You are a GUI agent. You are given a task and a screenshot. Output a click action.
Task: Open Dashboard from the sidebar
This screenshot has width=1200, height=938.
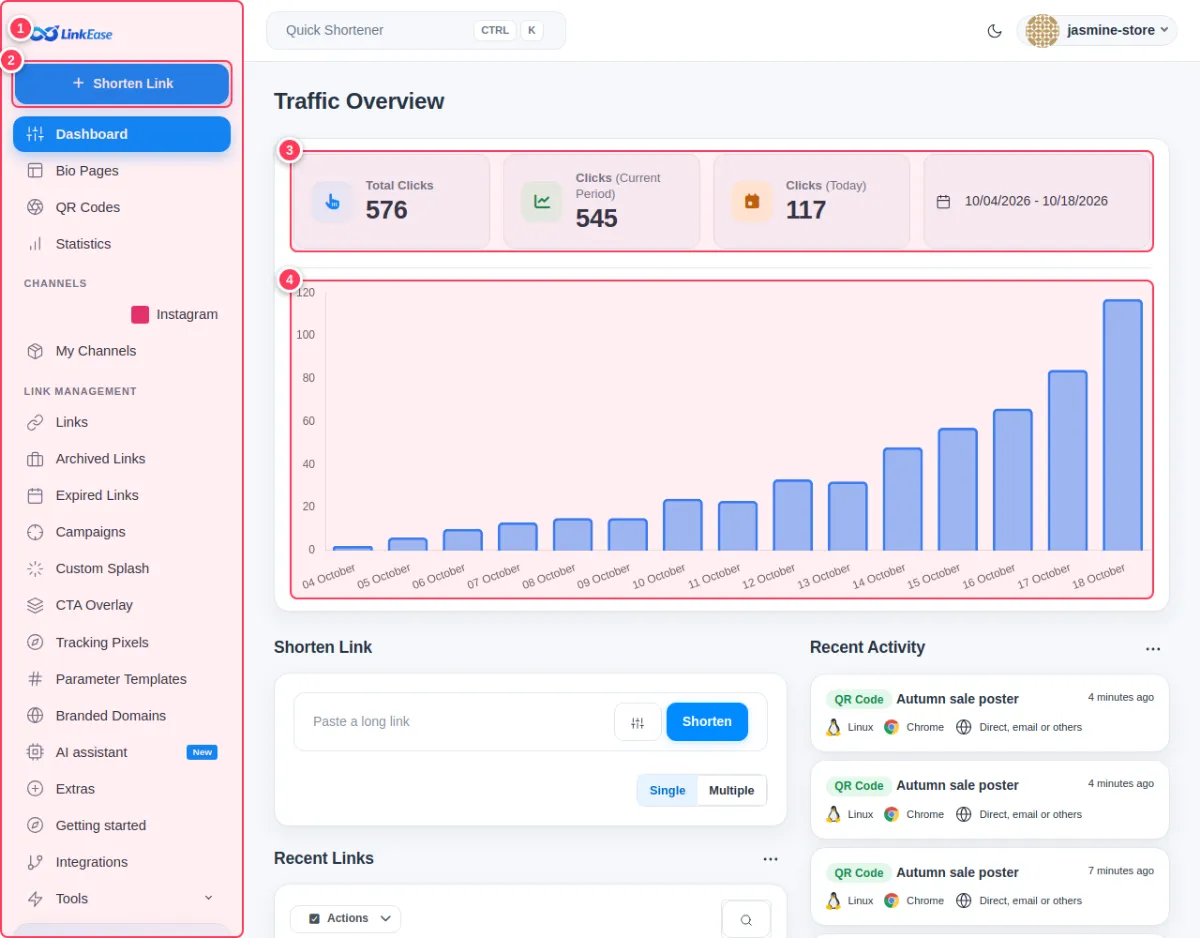coord(122,134)
